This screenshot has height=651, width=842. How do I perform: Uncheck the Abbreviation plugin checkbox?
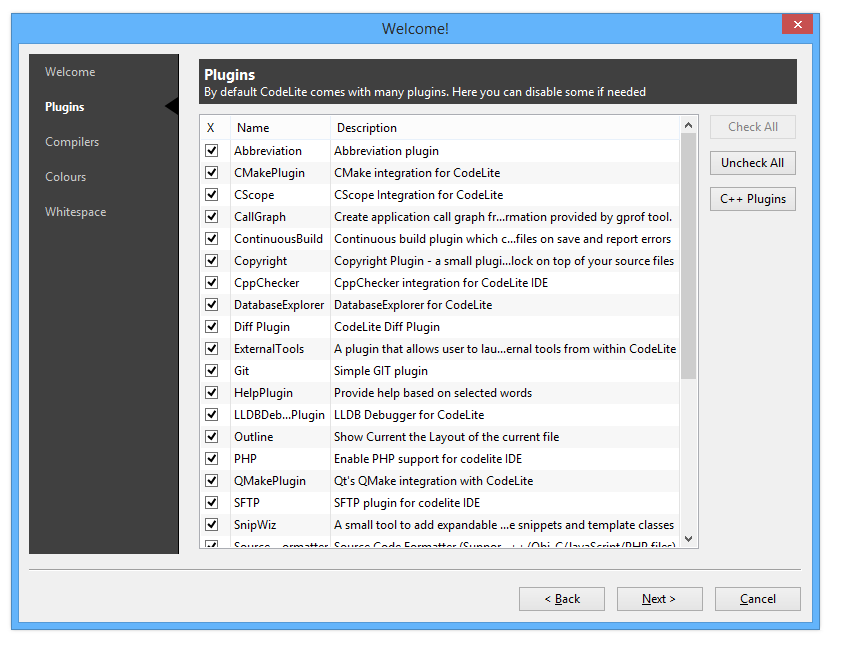211,151
